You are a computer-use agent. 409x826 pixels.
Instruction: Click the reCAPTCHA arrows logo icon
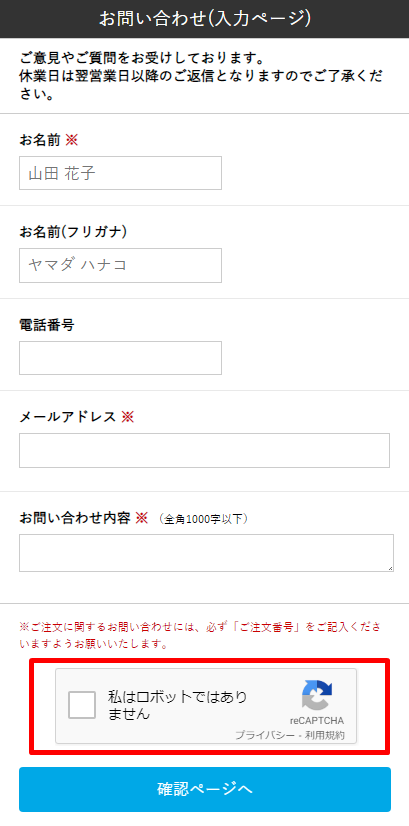point(317,695)
